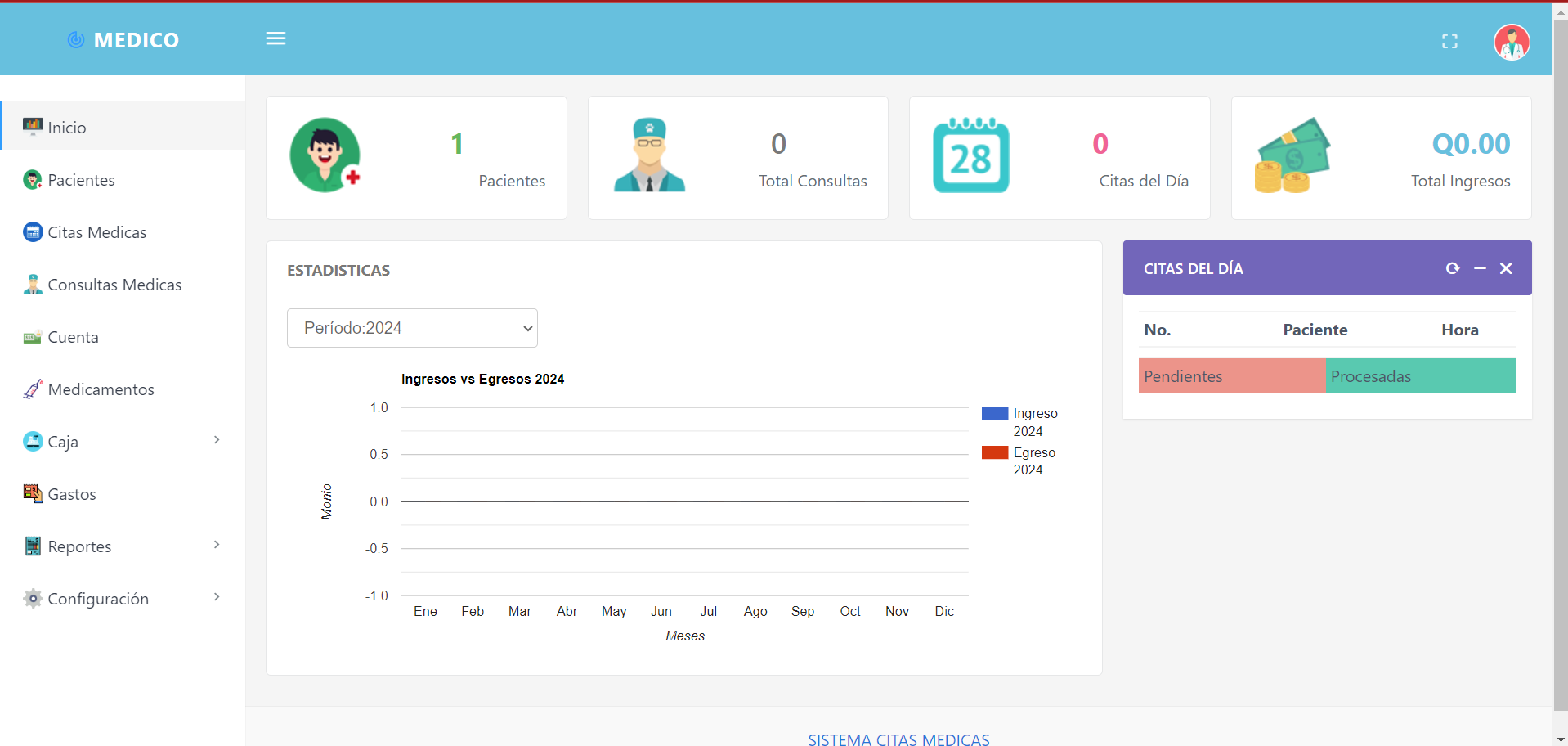Go to Pacientes in the sidebar
The image size is (1568, 746).
tap(81, 180)
